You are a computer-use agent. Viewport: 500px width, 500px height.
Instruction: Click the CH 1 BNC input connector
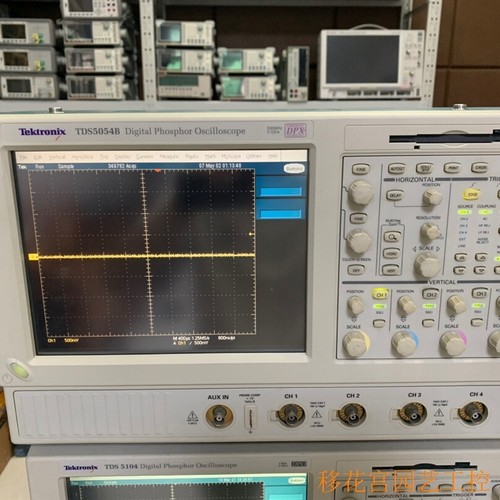click(291, 415)
